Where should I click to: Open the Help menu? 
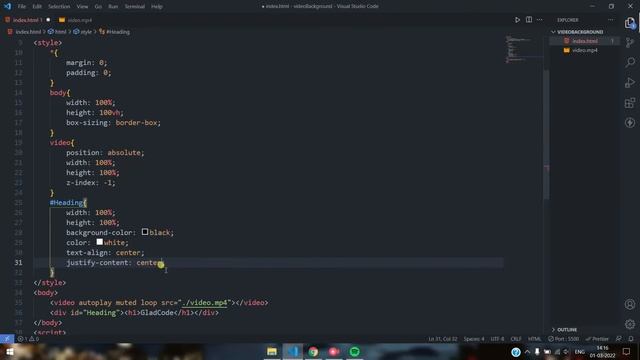click(x=157, y=6)
